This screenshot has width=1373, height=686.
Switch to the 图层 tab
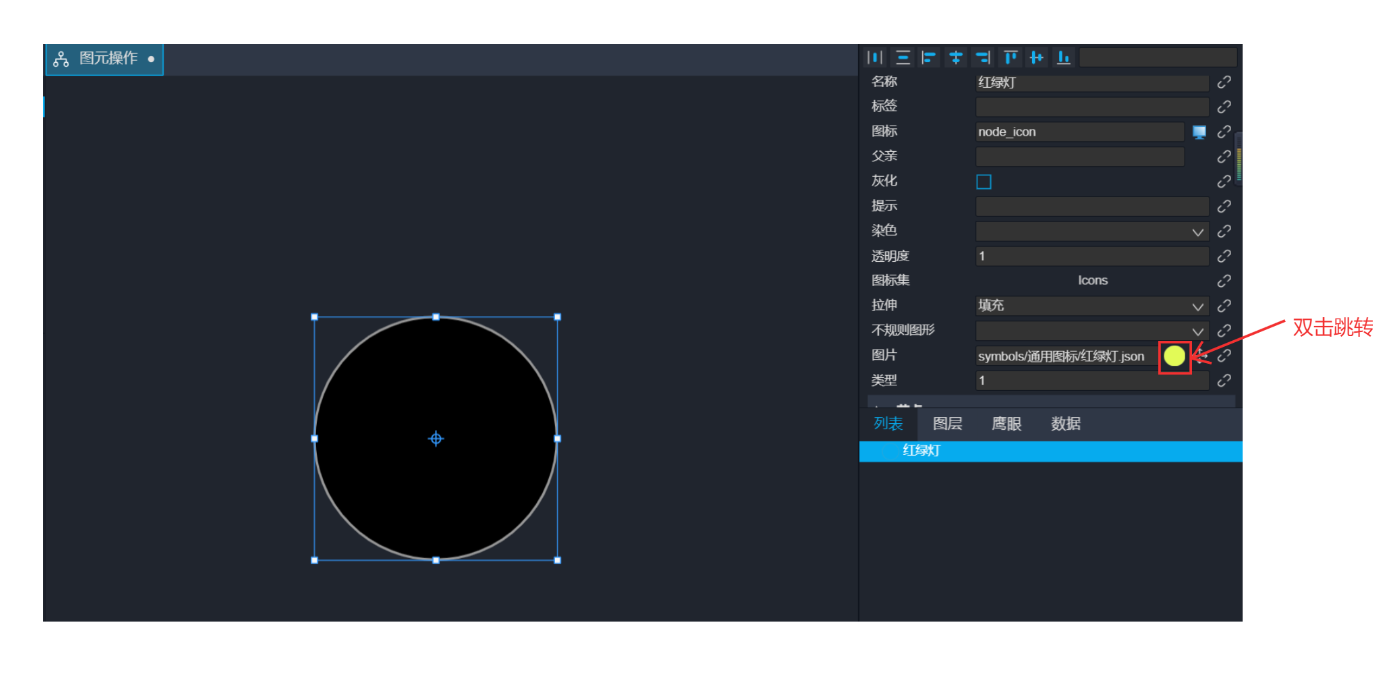pos(947,424)
